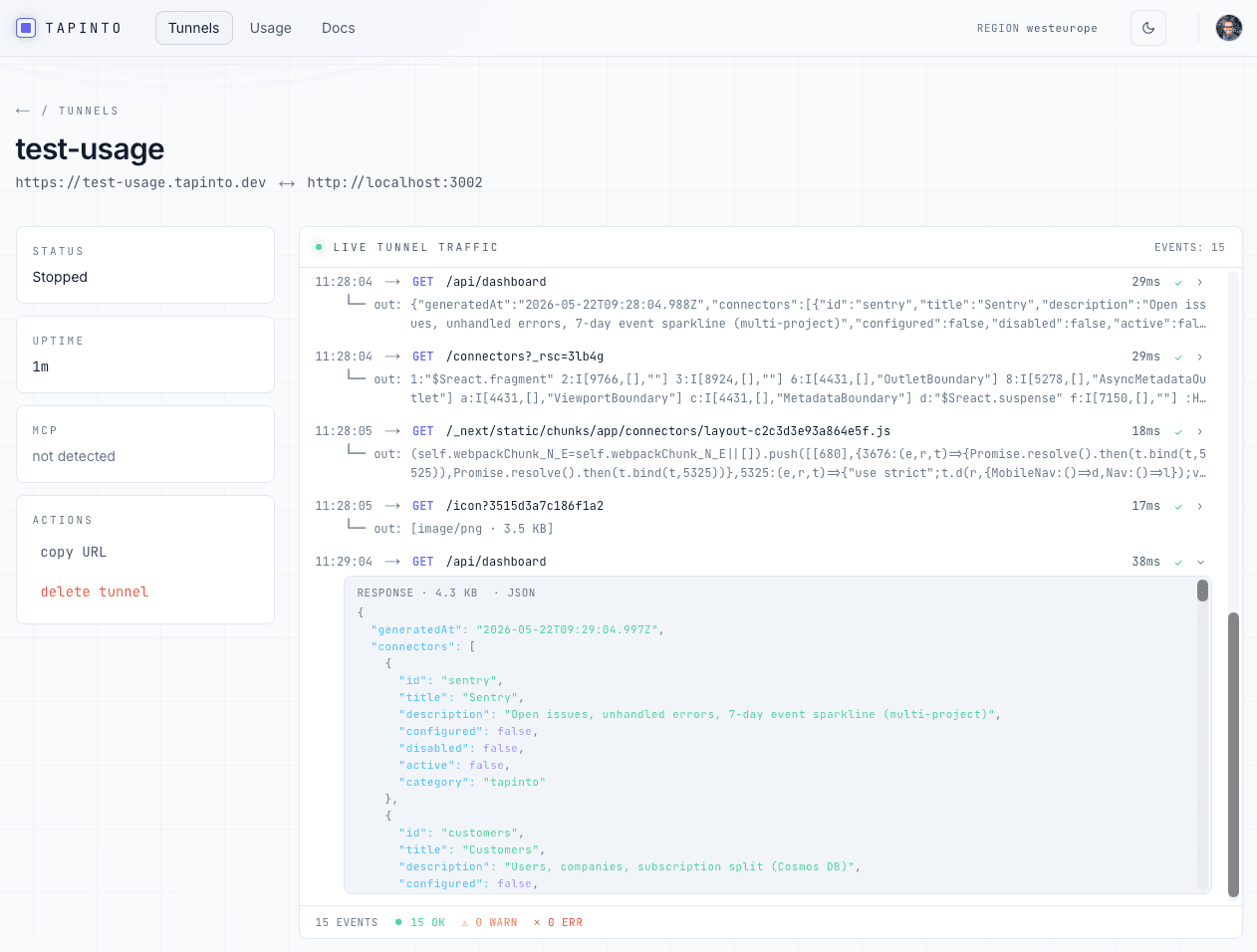
Task: Click the [image/png · 3.5 KB] output text
Action: pyautogui.click(x=482, y=529)
